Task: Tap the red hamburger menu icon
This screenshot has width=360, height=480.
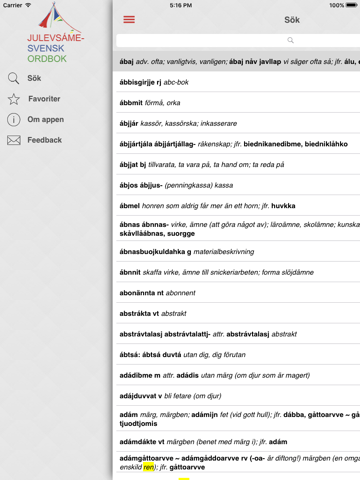Action: 129,20
